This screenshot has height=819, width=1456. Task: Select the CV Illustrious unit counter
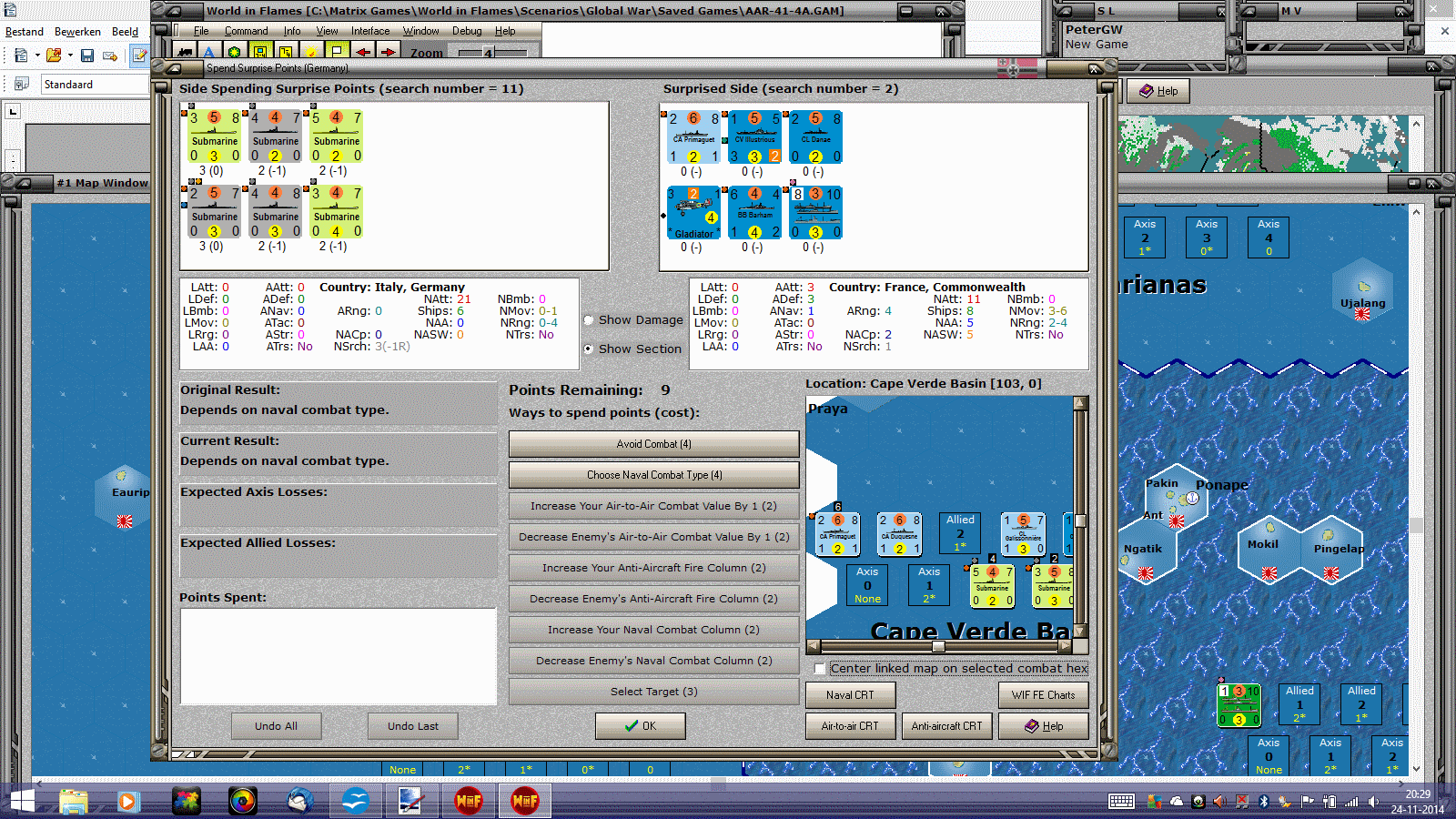(754, 137)
